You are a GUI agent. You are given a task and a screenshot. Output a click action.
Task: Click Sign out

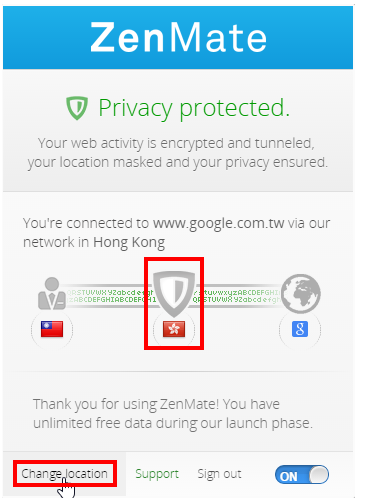219,474
